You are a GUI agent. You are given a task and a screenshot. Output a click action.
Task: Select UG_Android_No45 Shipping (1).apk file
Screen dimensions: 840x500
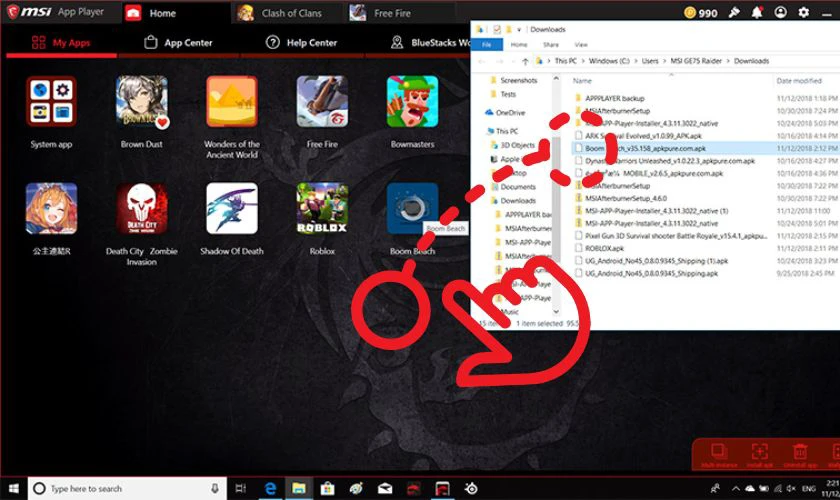[x=656, y=261]
